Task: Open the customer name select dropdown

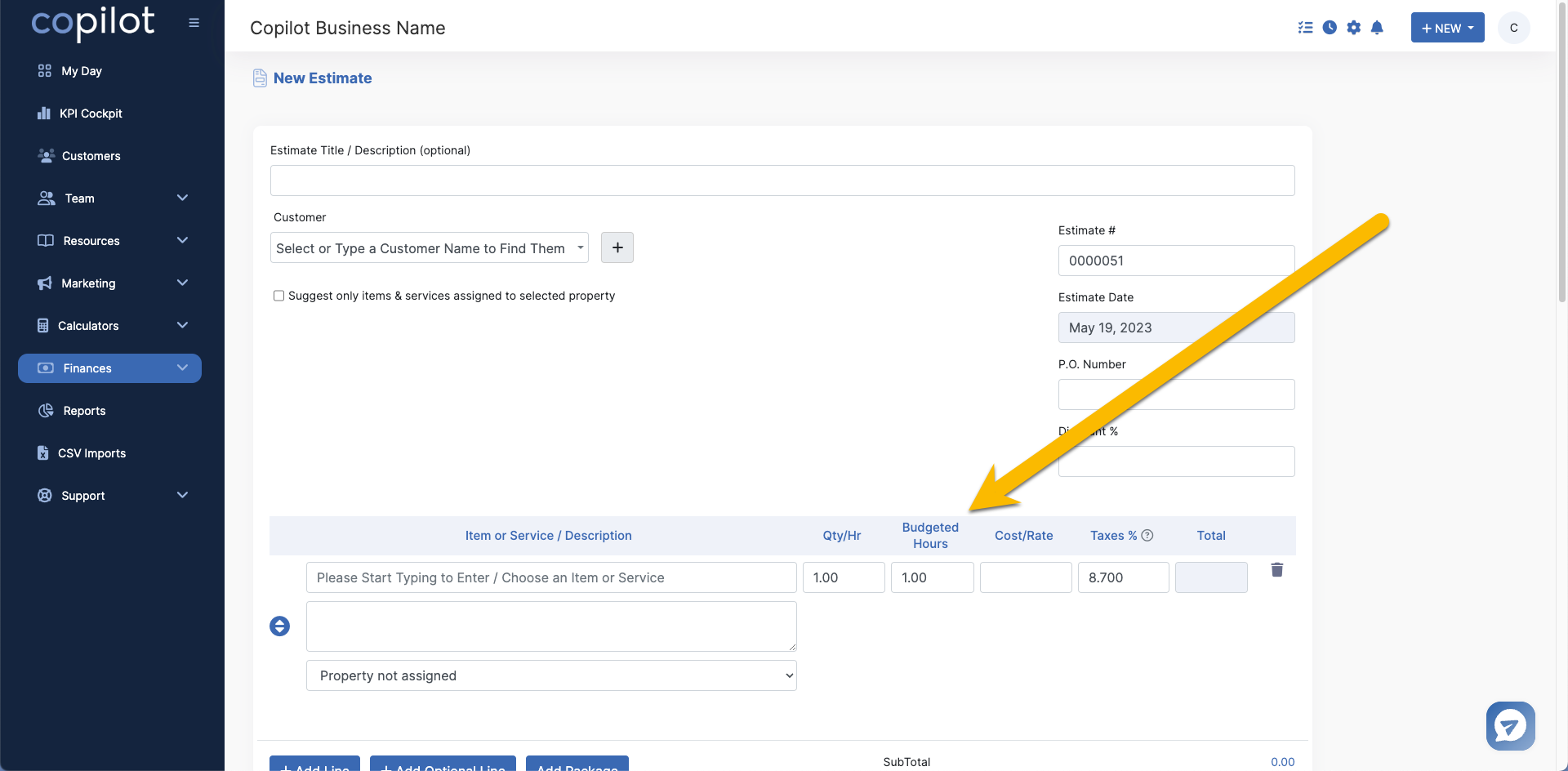Action: coord(430,247)
